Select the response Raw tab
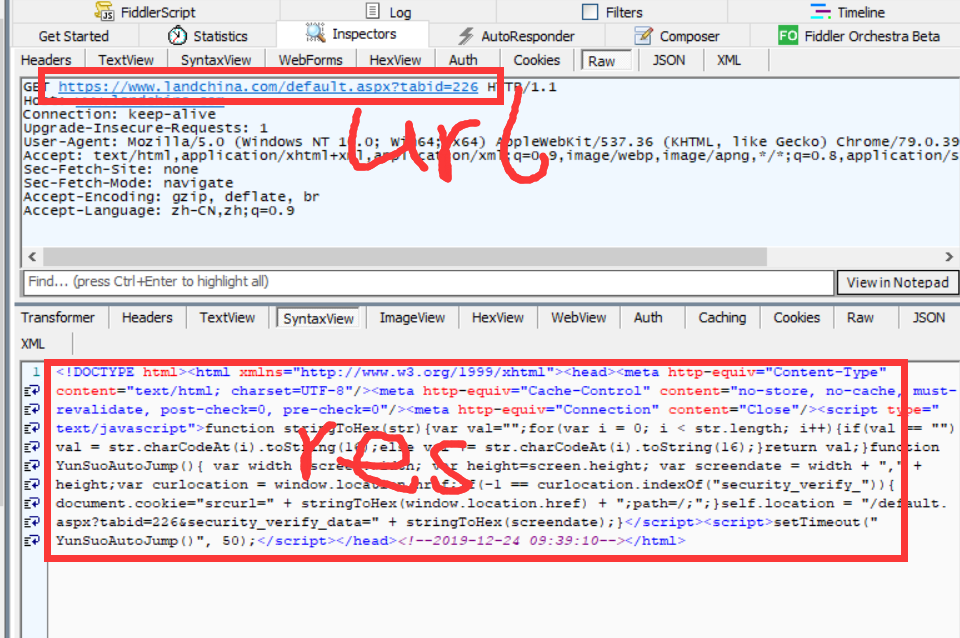The height and width of the screenshot is (638, 960). tap(860, 317)
